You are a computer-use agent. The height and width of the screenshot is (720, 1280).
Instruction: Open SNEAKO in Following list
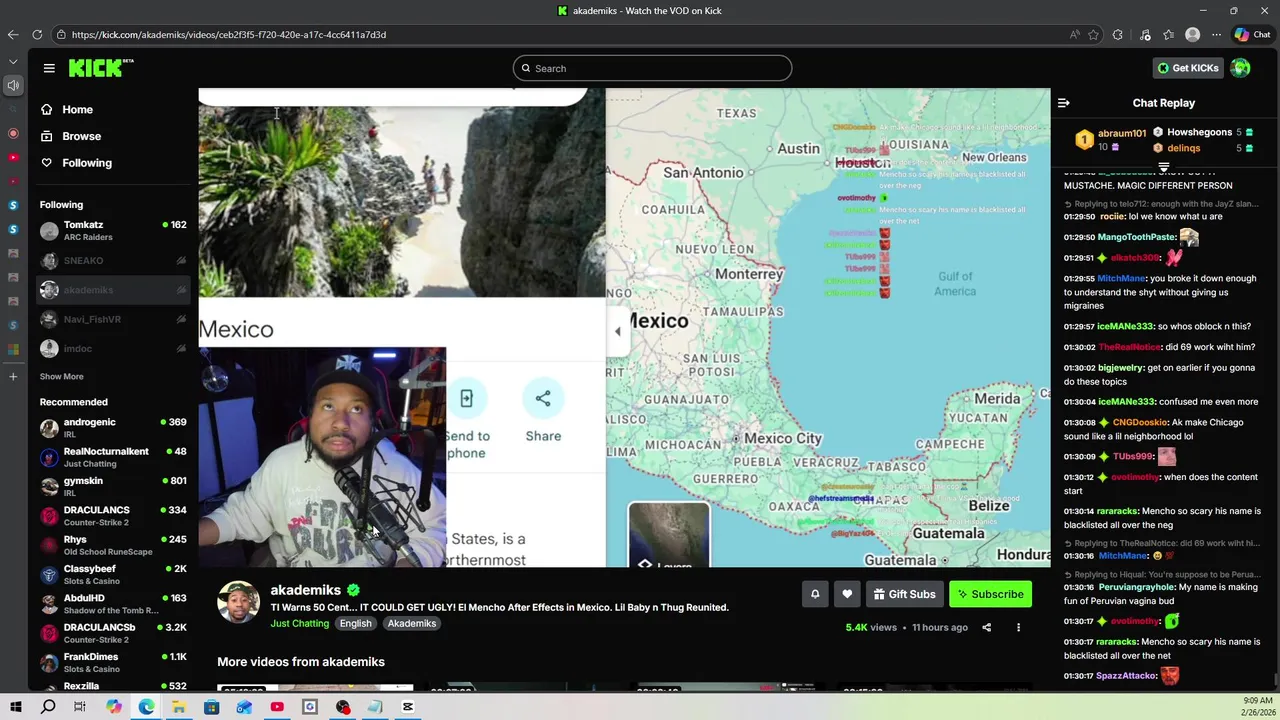(x=113, y=261)
